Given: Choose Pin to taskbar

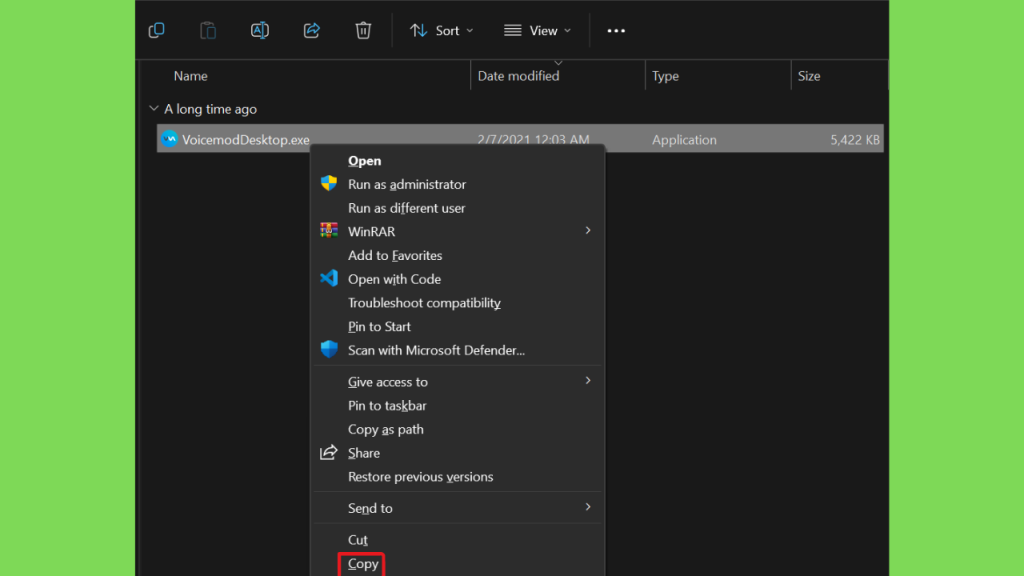Looking at the screenshot, I should point(387,406).
